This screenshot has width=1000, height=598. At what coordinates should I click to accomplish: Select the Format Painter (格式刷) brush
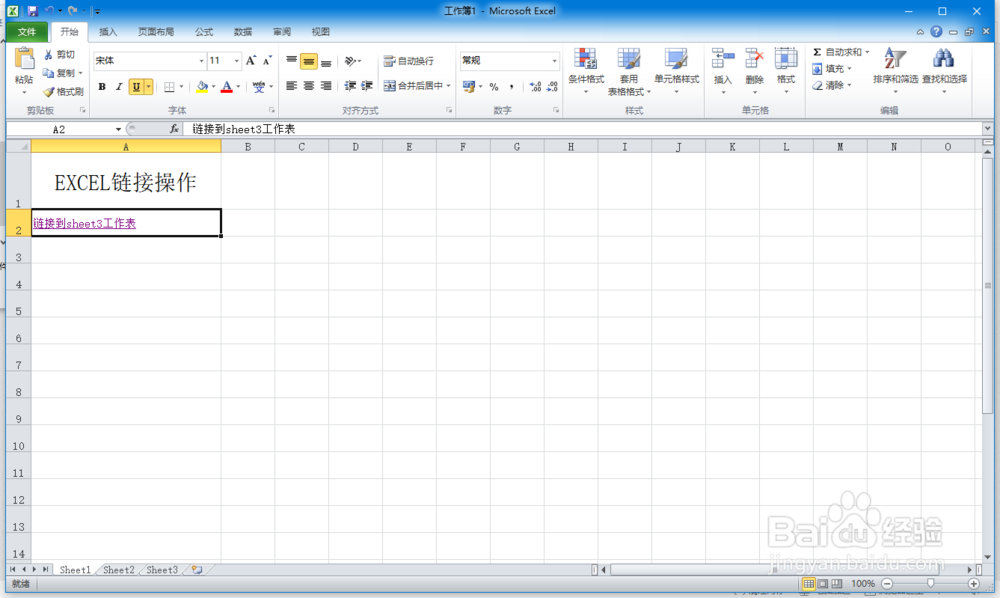(48, 92)
